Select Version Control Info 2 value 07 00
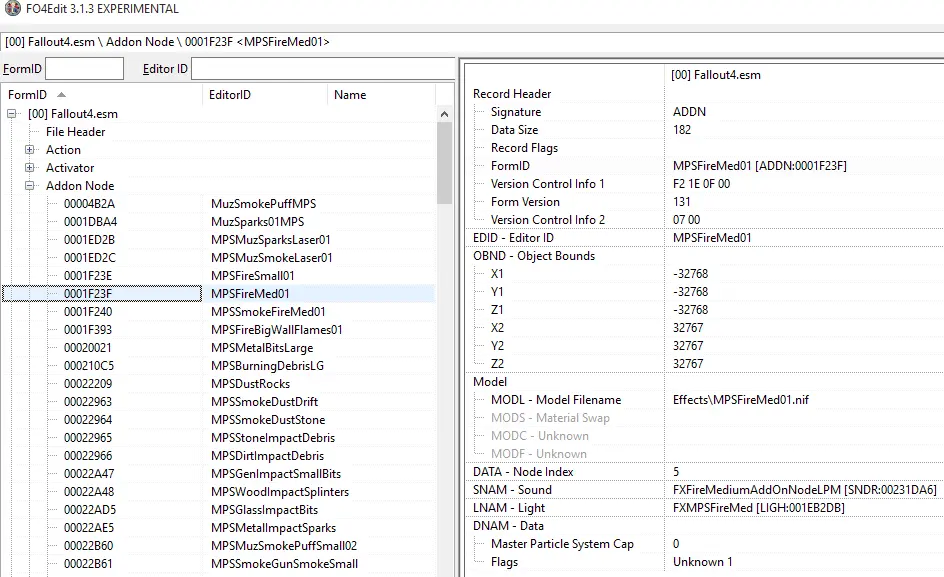The width and height of the screenshot is (944, 577). (686, 220)
